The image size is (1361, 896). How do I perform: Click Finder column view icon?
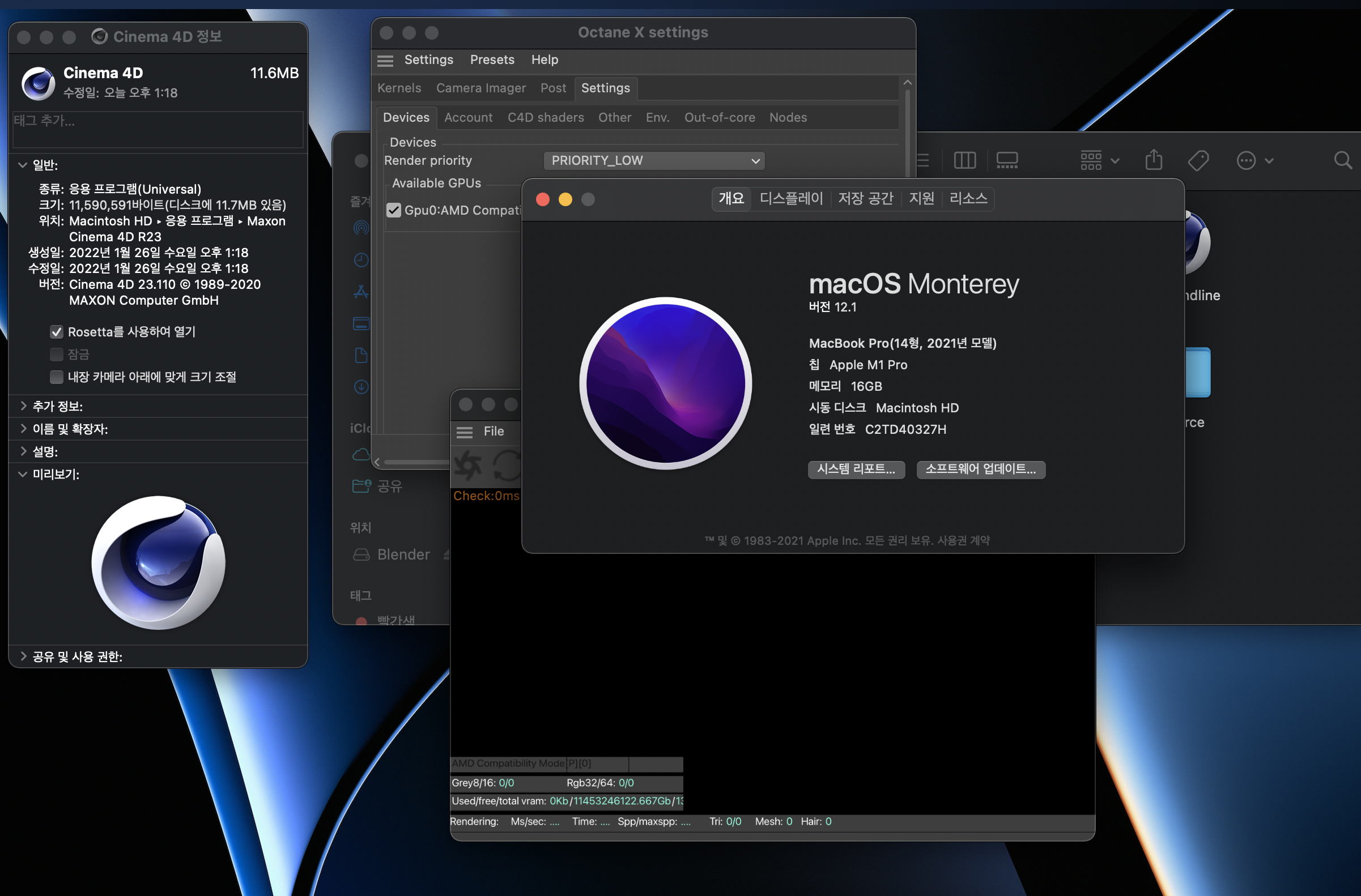click(965, 161)
